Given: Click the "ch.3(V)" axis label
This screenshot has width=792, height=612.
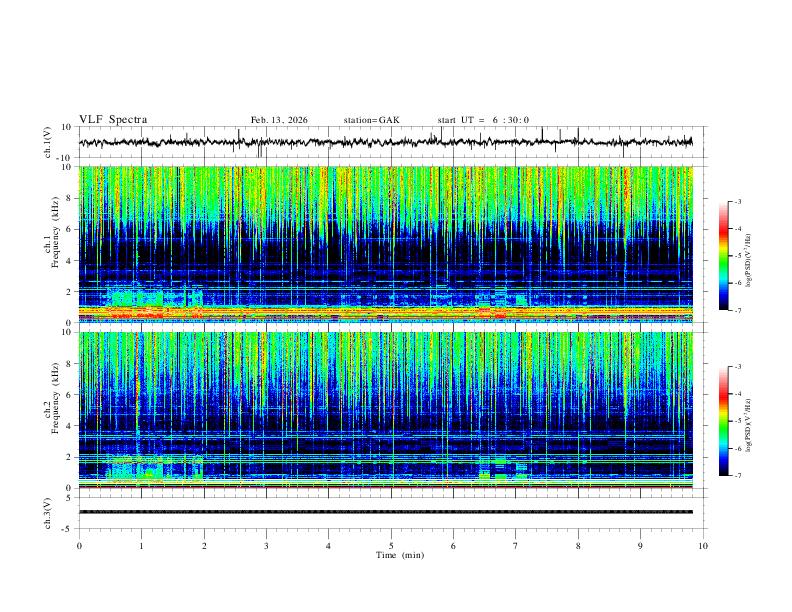Looking at the screenshot, I should pos(48,513).
